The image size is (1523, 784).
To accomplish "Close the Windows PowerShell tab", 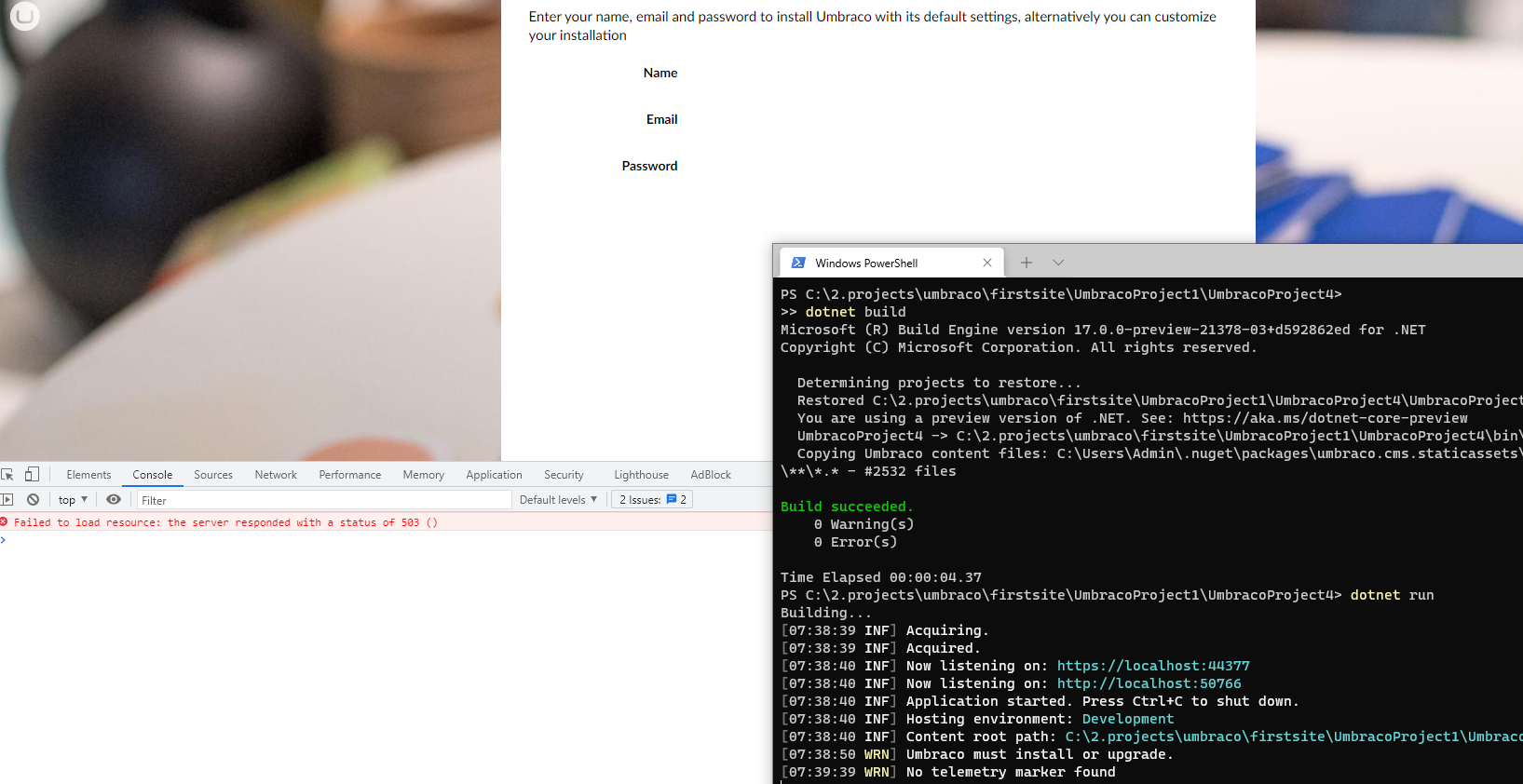I will (x=987, y=263).
